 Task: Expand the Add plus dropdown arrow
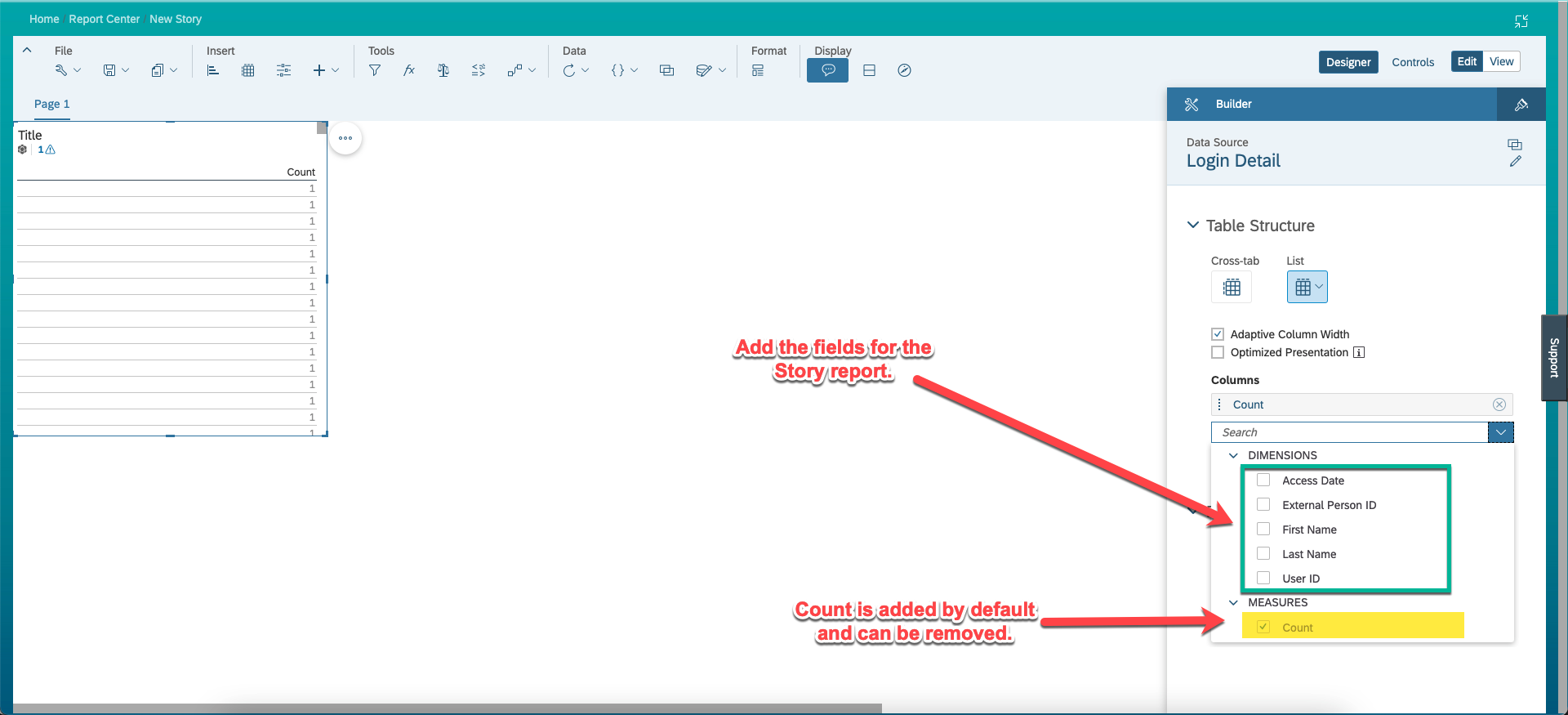pos(336,70)
